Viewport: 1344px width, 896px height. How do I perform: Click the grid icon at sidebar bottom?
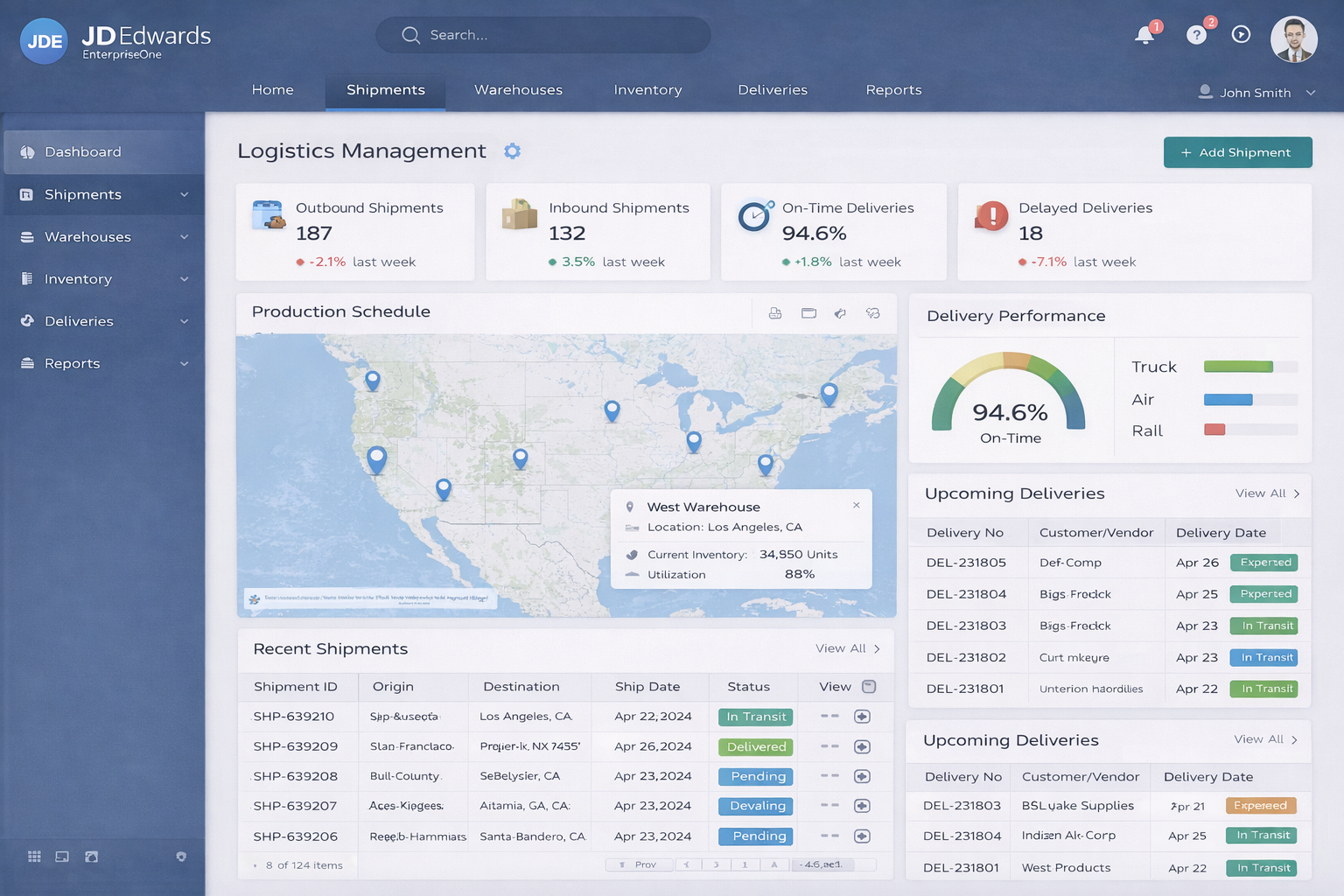pos(34,857)
